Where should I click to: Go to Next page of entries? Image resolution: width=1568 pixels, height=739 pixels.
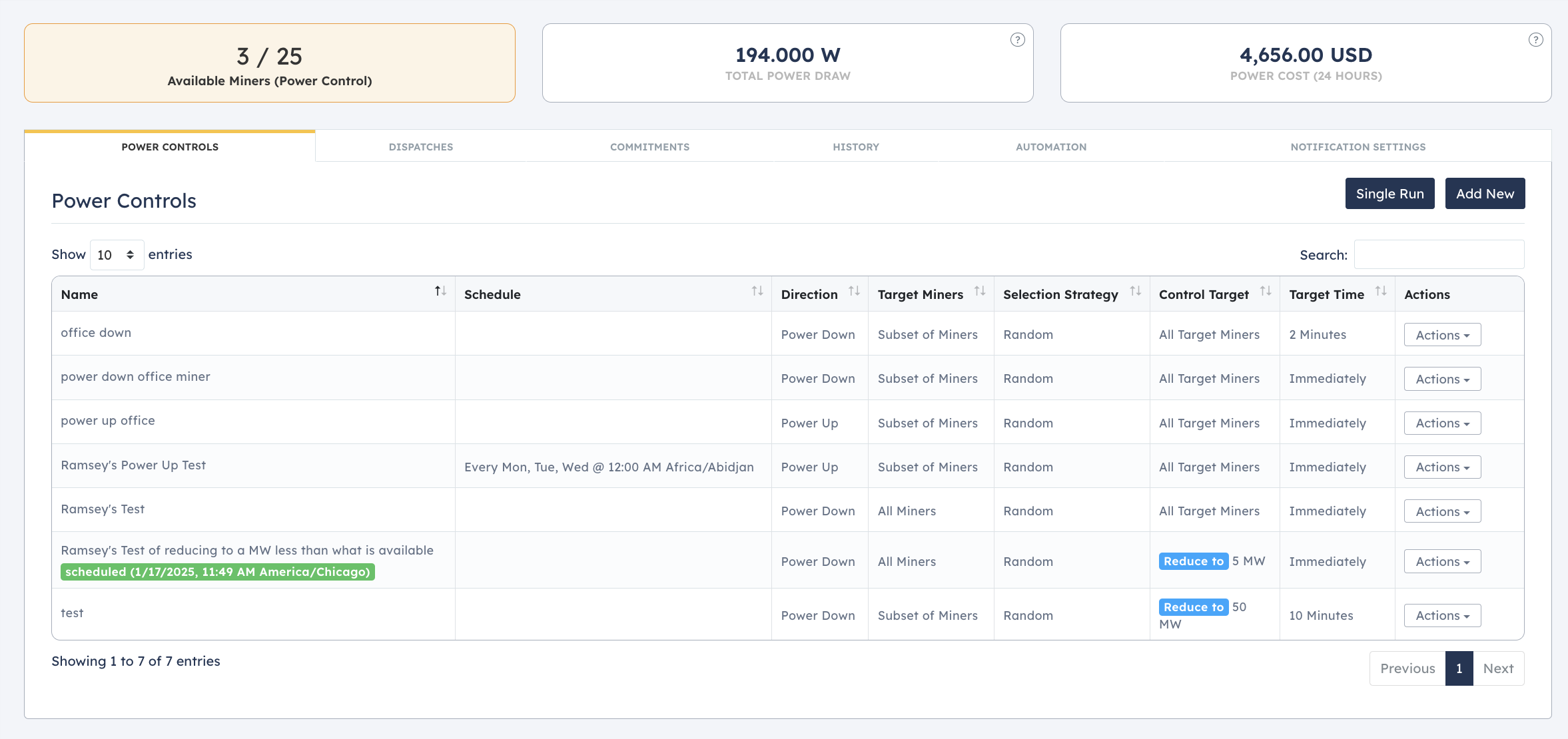point(1498,668)
